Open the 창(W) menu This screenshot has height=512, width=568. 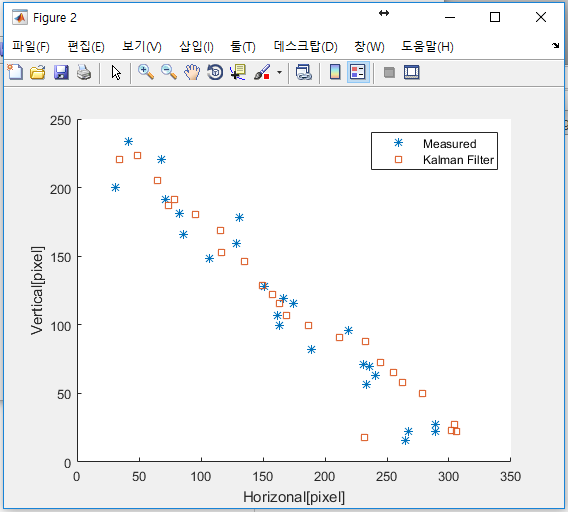[369, 46]
